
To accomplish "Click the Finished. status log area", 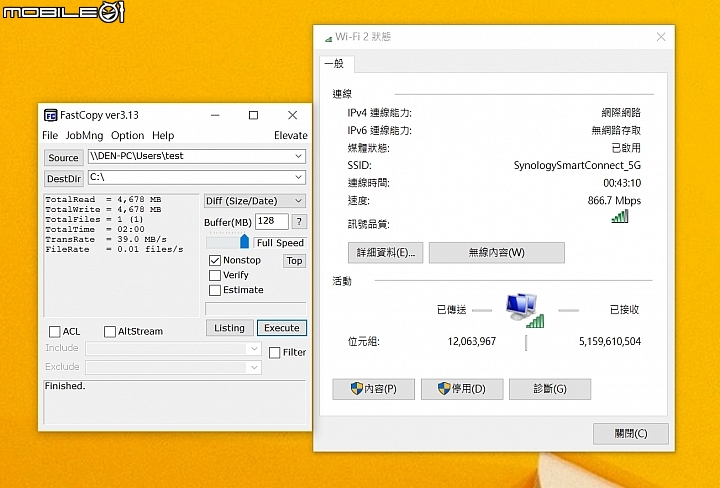I will click(174, 402).
